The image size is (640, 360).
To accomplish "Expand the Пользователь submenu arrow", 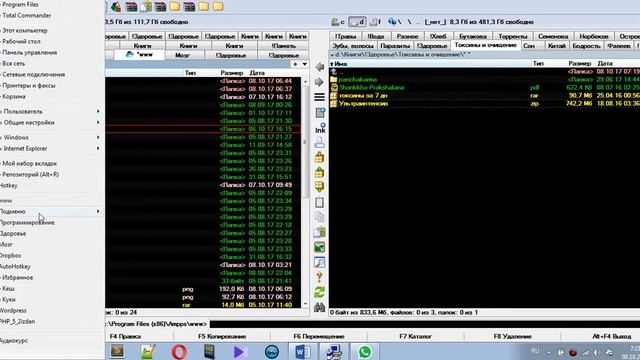I will point(98,111).
